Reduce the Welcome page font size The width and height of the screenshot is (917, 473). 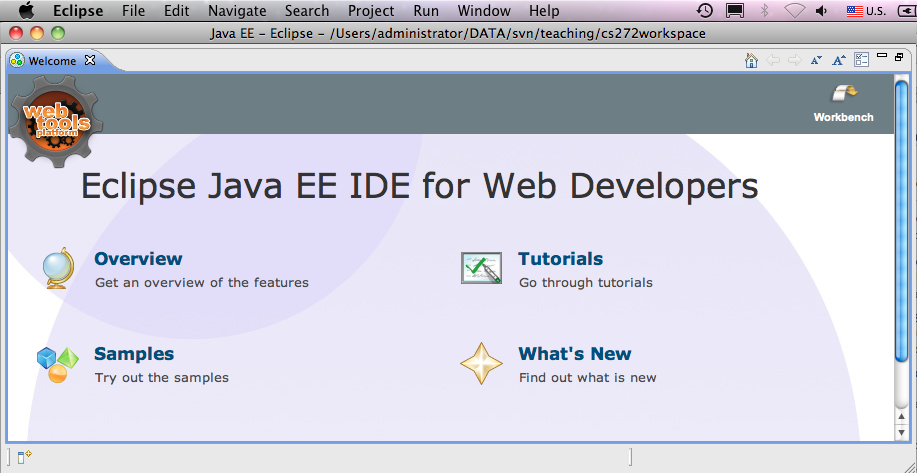tap(816, 60)
